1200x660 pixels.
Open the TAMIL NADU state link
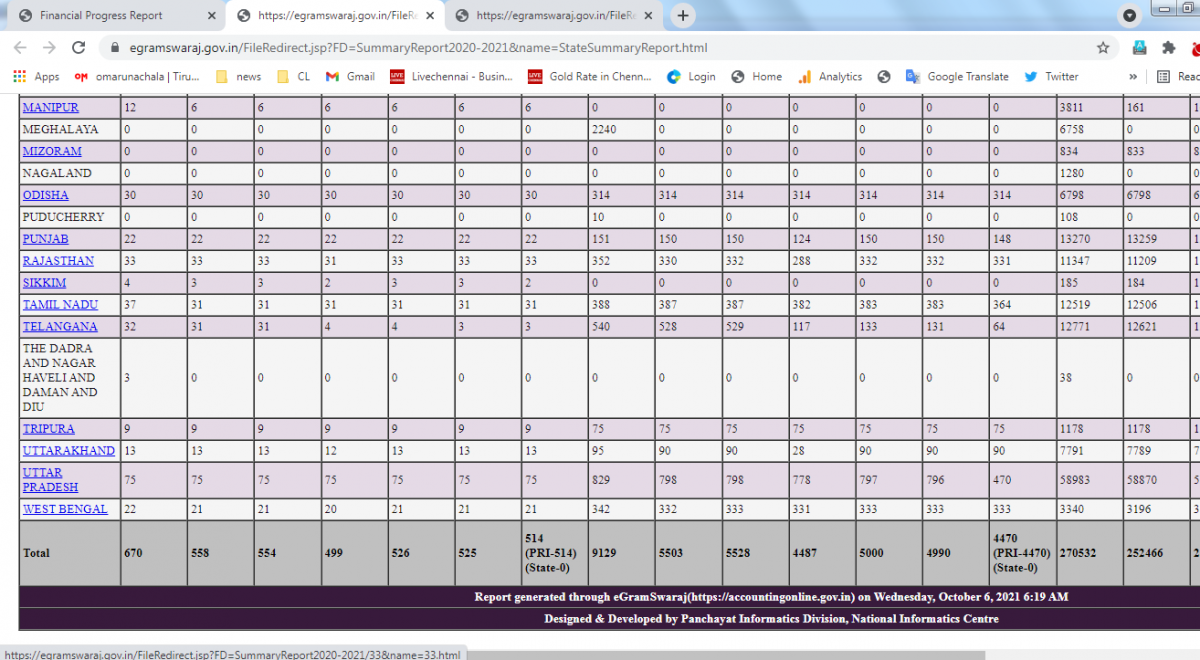tap(60, 305)
